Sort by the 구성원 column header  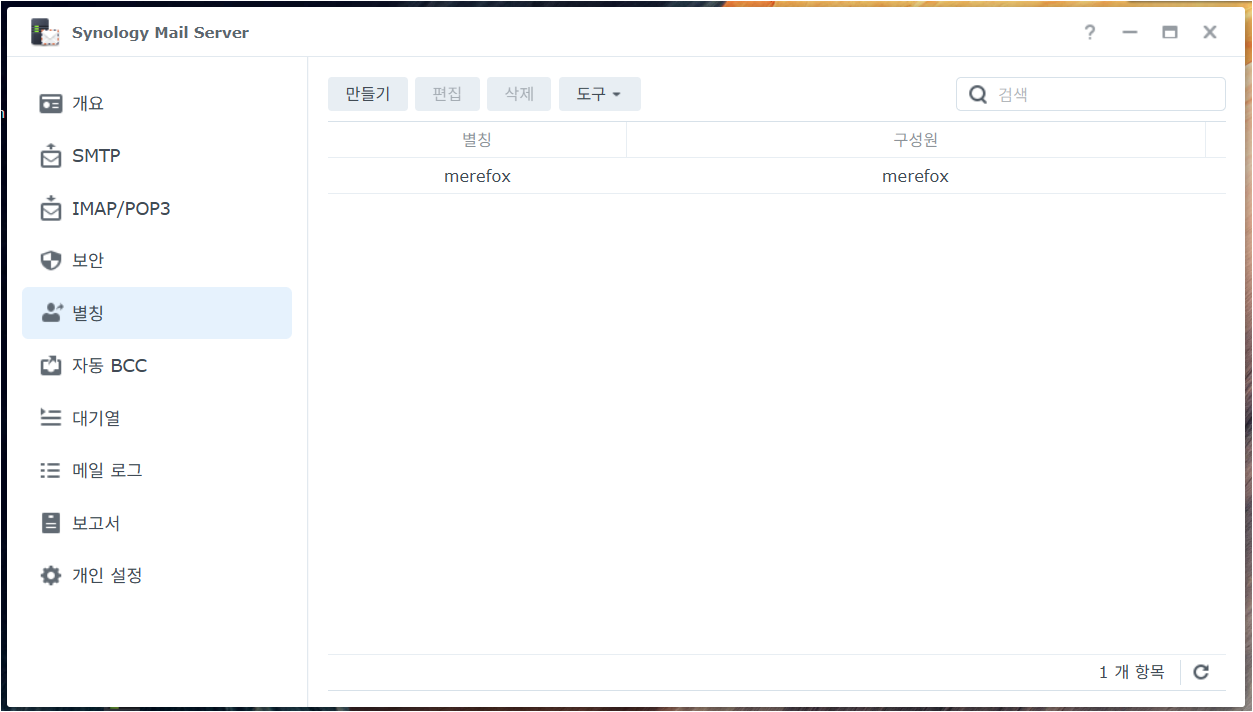point(915,139)
